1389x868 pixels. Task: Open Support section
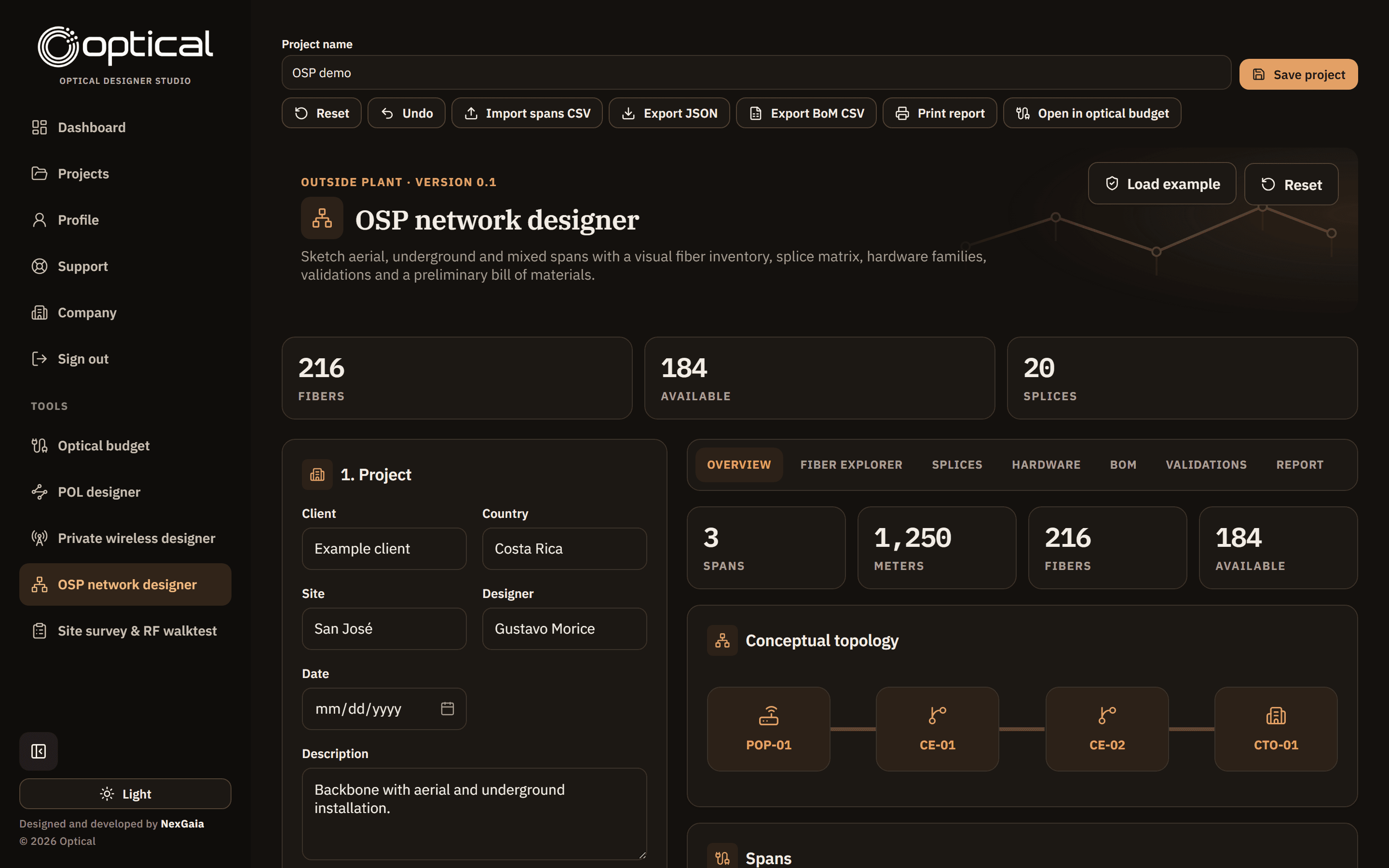[x=125, y=266]
